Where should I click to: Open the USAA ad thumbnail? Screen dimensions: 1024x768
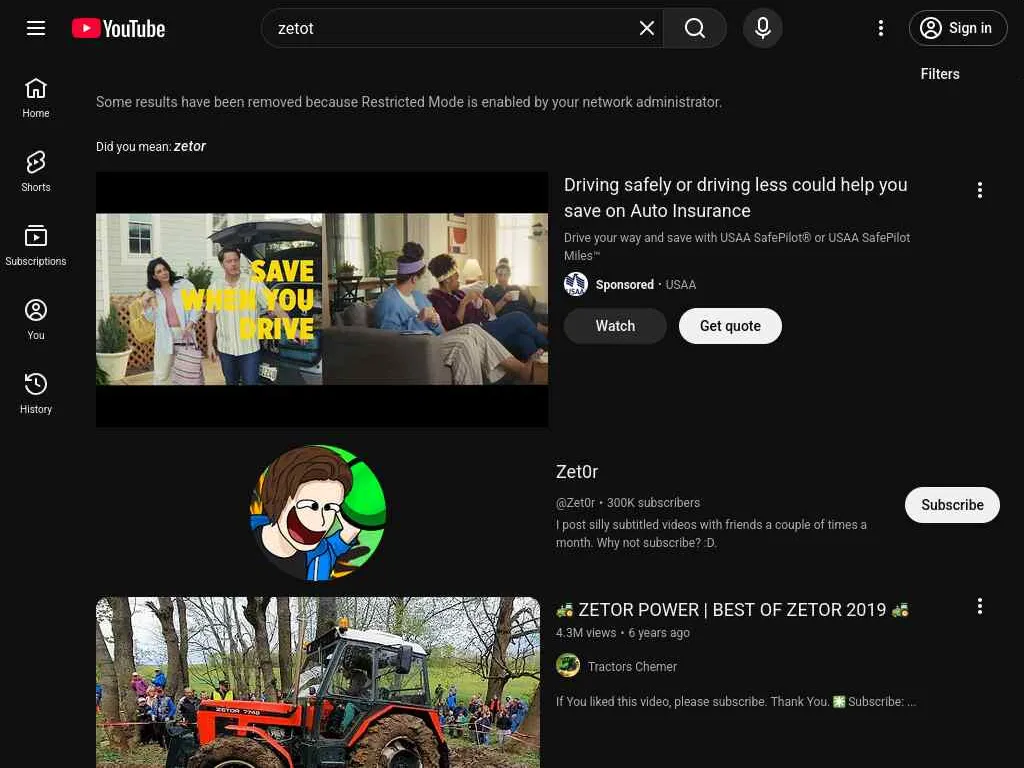click(x=322, y=299)
